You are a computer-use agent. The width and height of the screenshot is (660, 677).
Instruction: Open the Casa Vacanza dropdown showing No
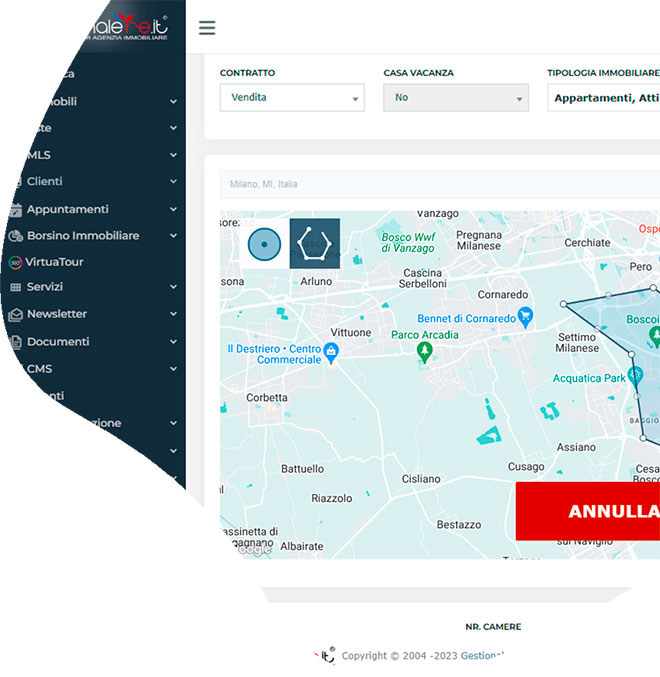(x=456, y=98)
